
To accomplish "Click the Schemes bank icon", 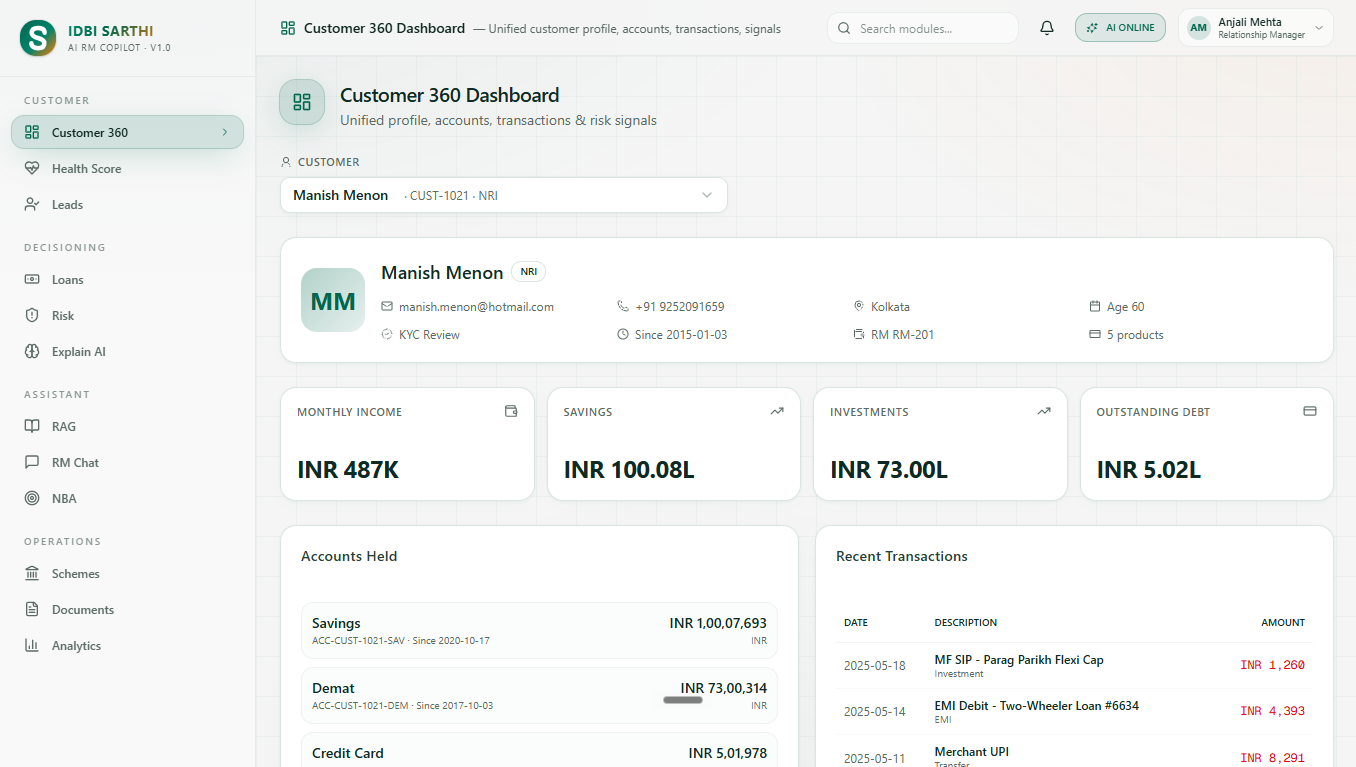I will 32,573.
